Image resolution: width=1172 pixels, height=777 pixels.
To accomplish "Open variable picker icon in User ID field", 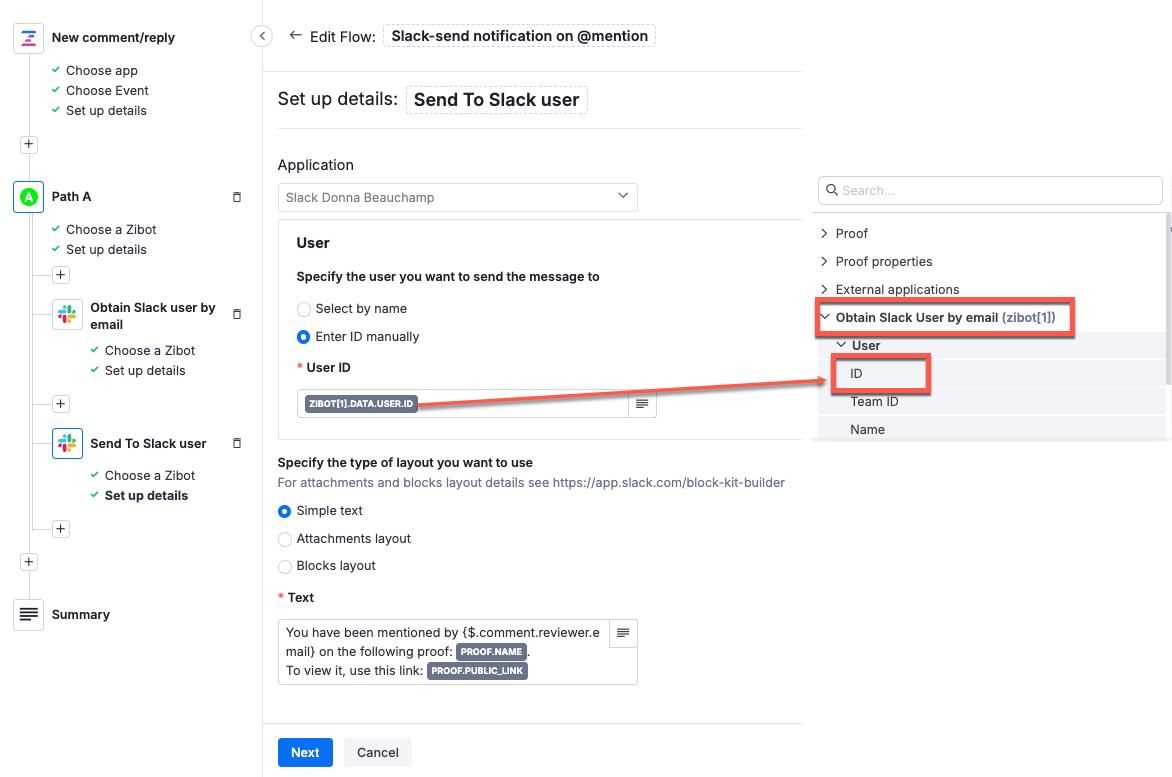I will click(642, 404).
